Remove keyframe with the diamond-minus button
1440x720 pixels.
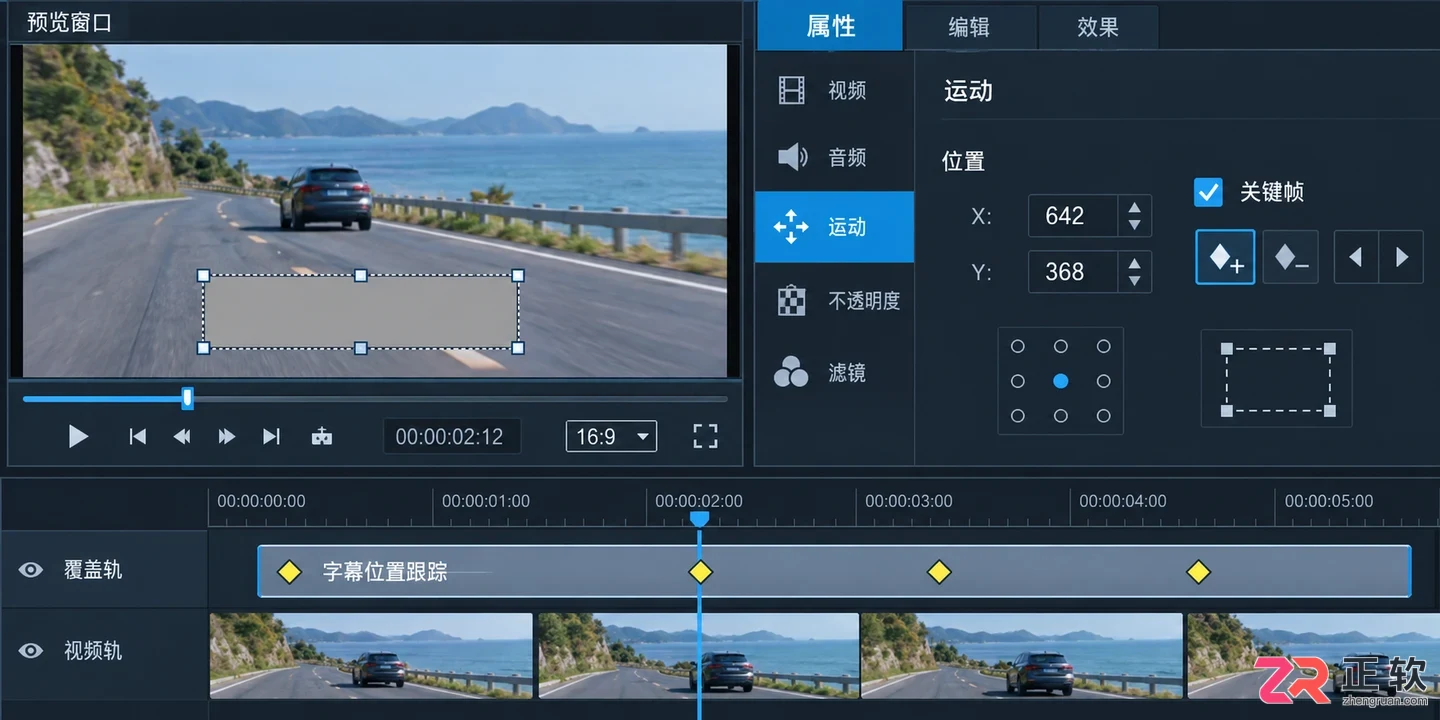(x=1290, y=257)
